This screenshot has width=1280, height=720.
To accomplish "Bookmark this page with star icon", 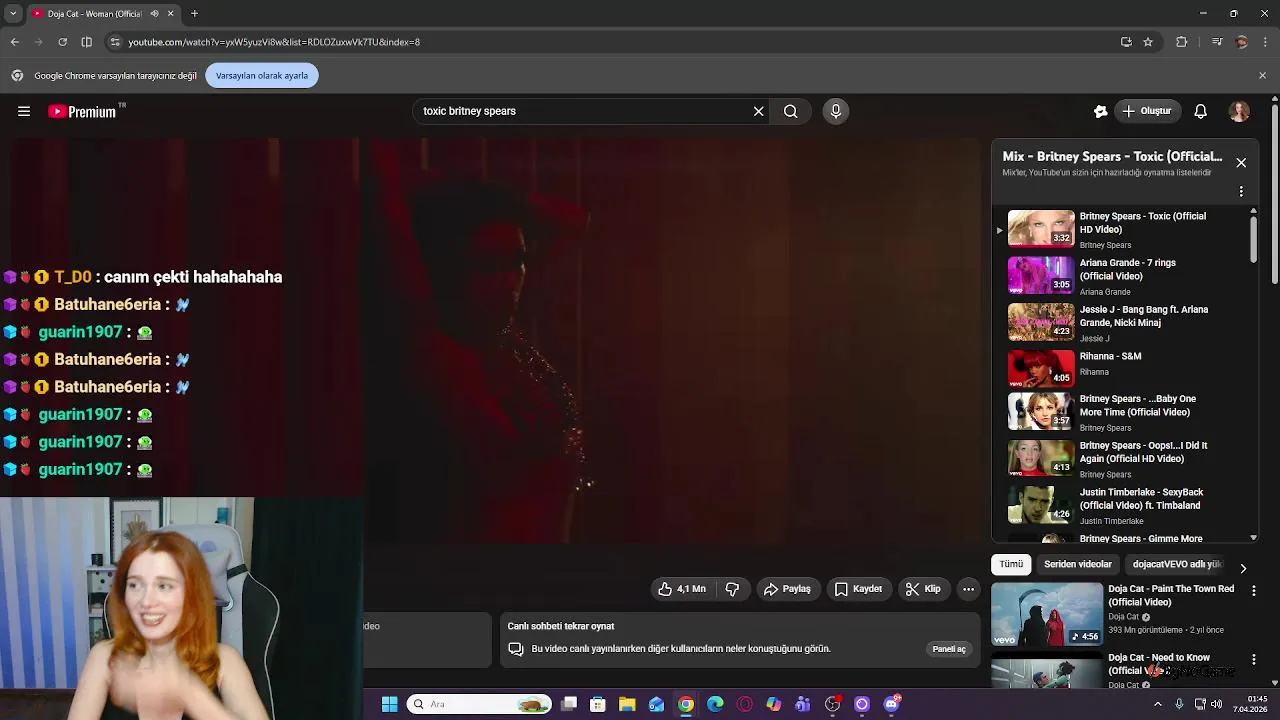I will pyautogui.click(x=1148, y=42).
